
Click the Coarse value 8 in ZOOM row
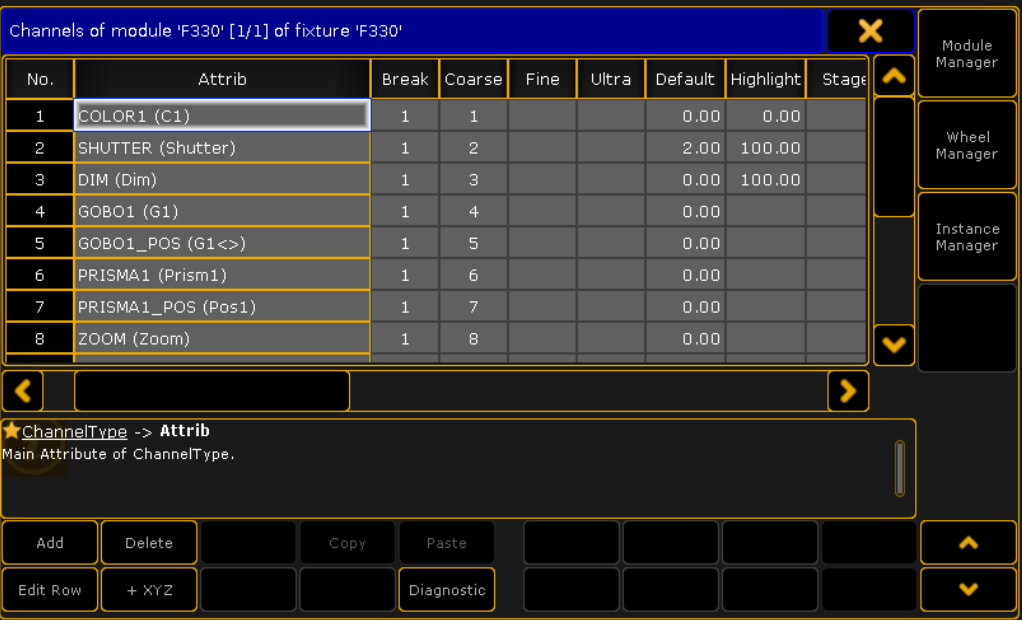tap(473, 339)
